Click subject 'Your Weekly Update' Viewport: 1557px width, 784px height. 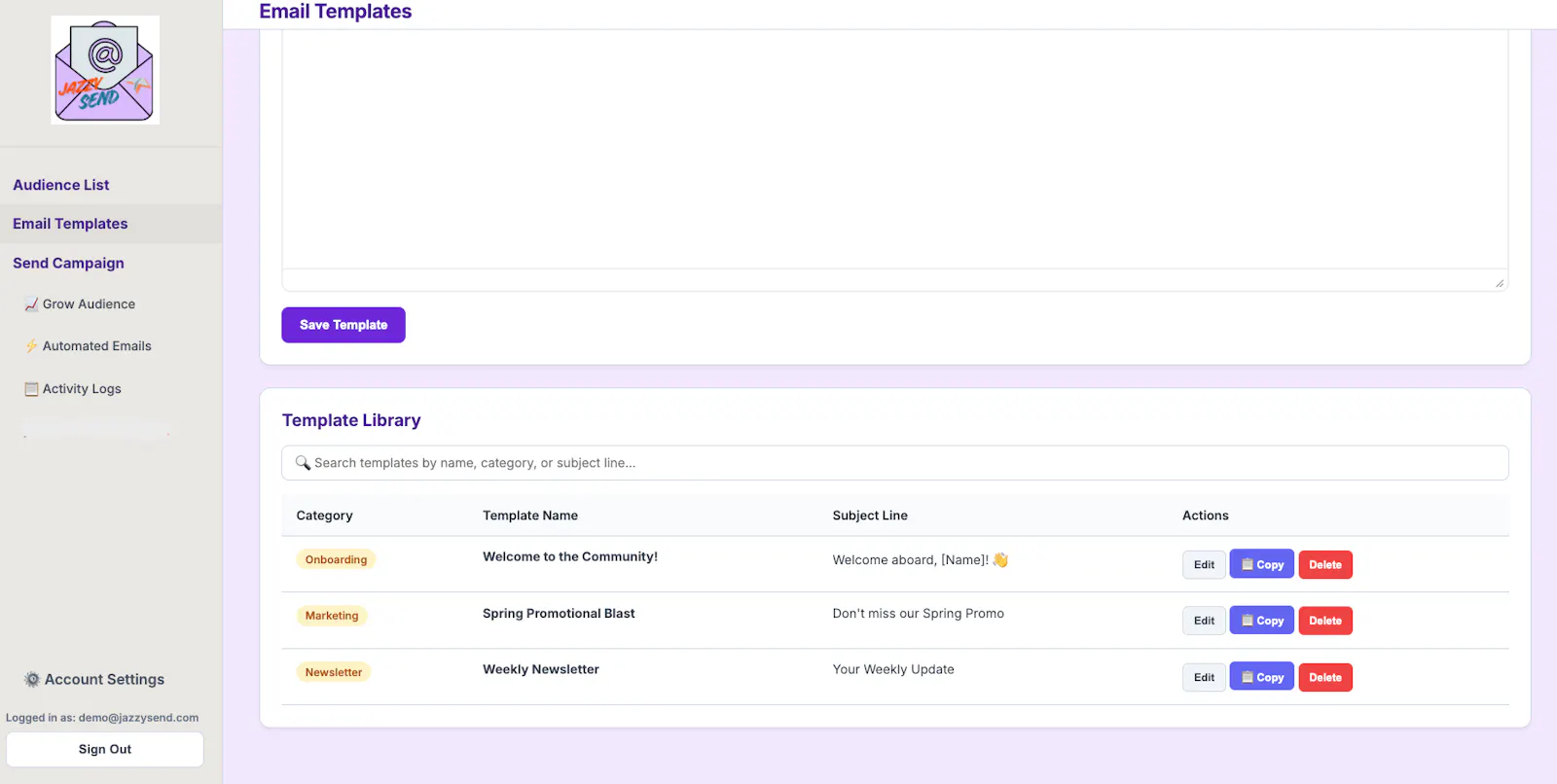point(893,669)
